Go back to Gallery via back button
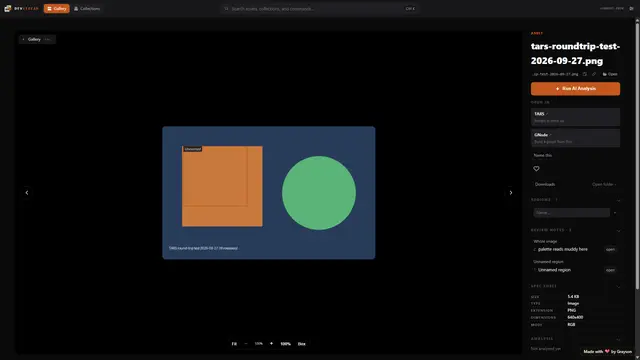Viewport: 640px width, 360px height. (37, 39)
